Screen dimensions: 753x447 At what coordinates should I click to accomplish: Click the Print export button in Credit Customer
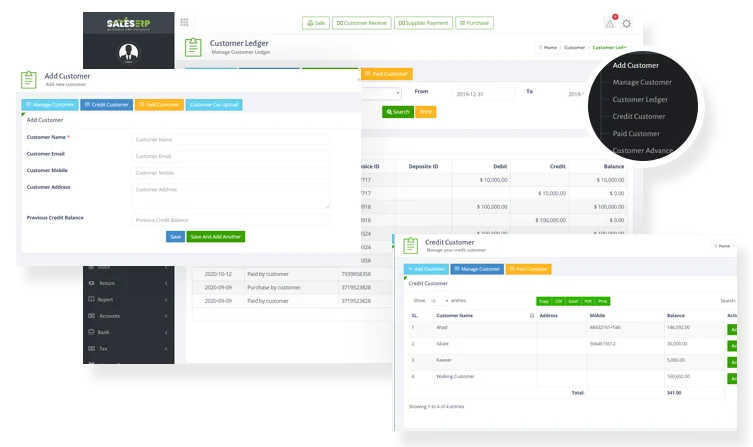[x=603, y=301]
